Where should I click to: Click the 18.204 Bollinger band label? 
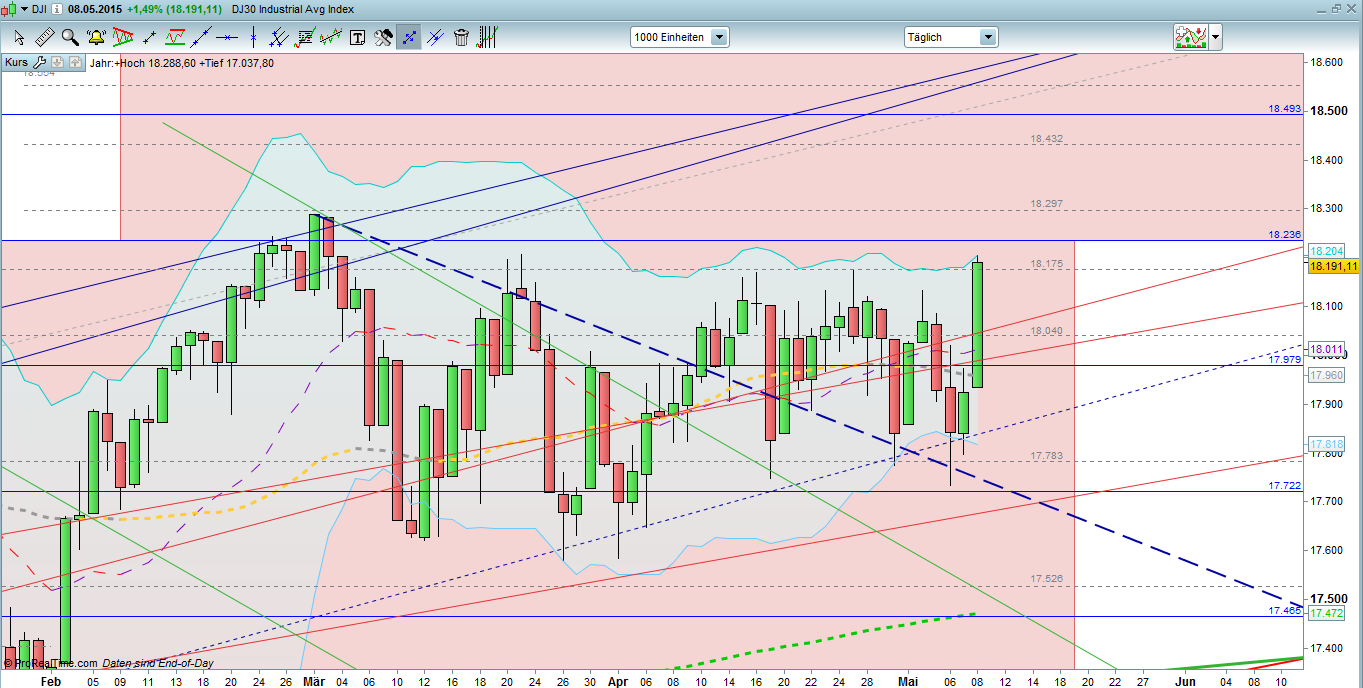tap(1326, 251)
